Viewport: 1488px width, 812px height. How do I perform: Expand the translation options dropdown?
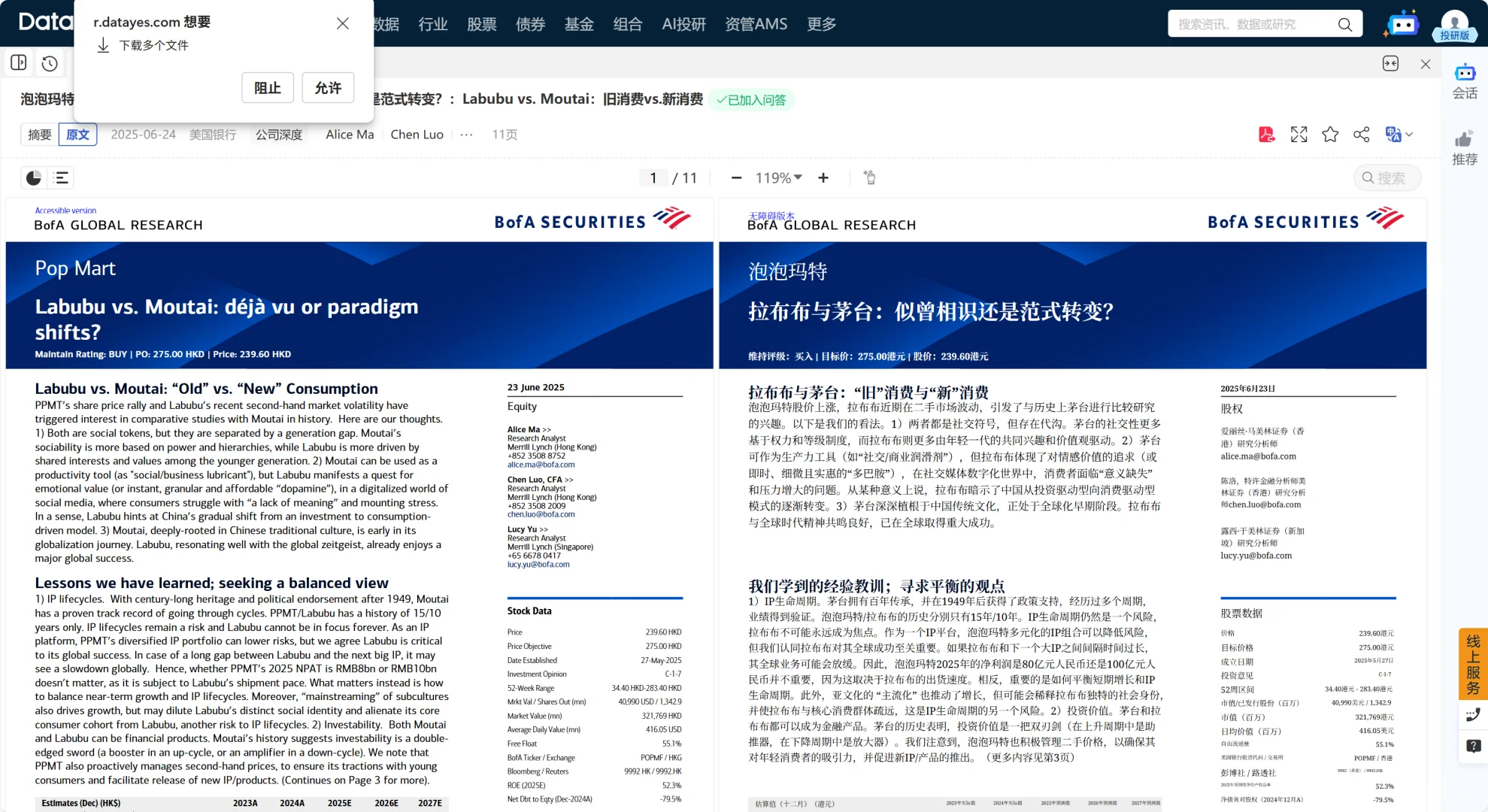[1409, 135]
